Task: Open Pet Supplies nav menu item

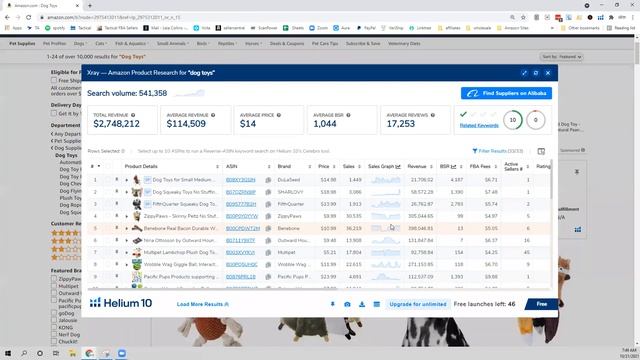Action: click(x=22, y=44)
